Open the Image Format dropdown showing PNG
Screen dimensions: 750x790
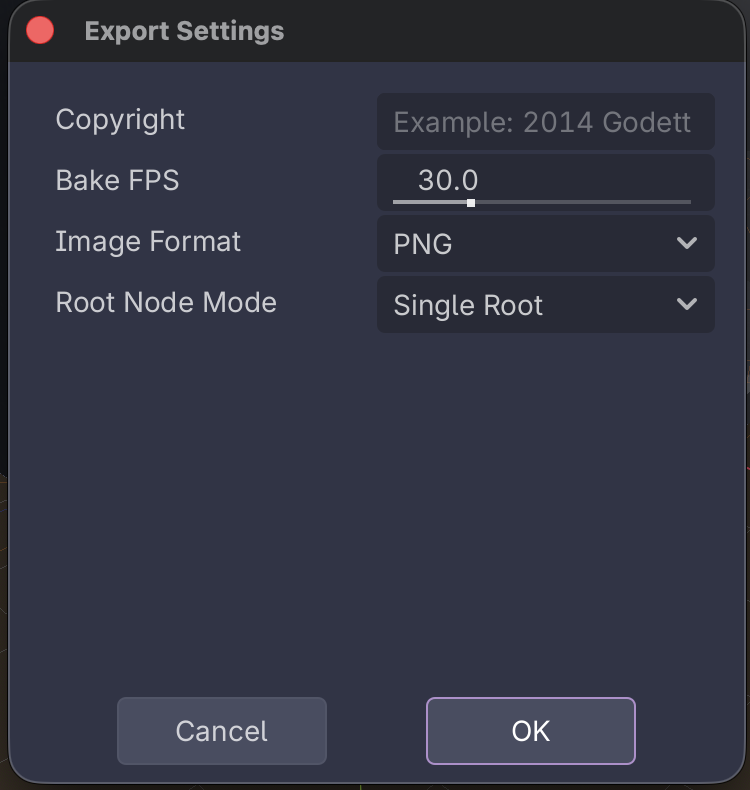[x=545, y=243]
